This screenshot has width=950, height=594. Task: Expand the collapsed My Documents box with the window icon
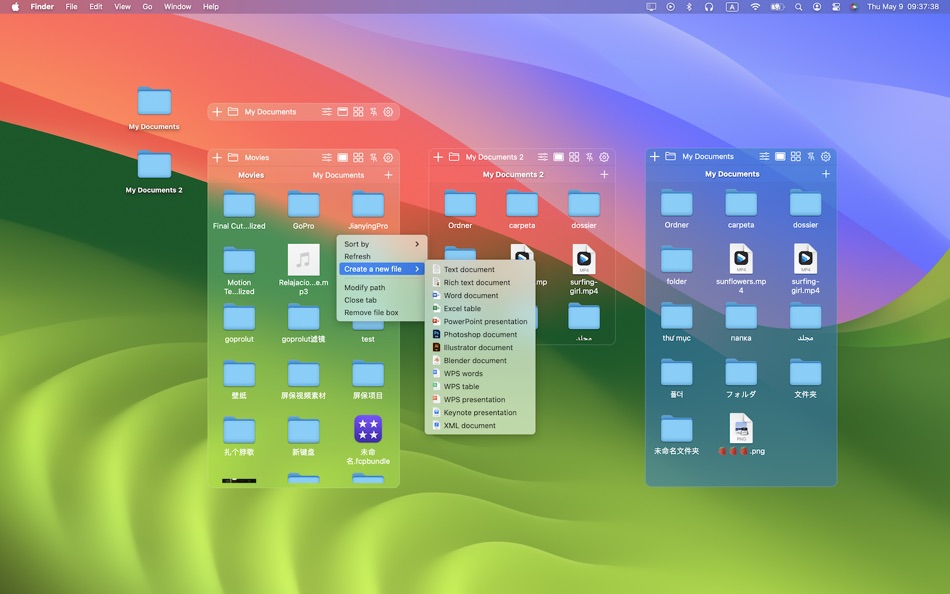pyautogui.click(x=342, y=112)
